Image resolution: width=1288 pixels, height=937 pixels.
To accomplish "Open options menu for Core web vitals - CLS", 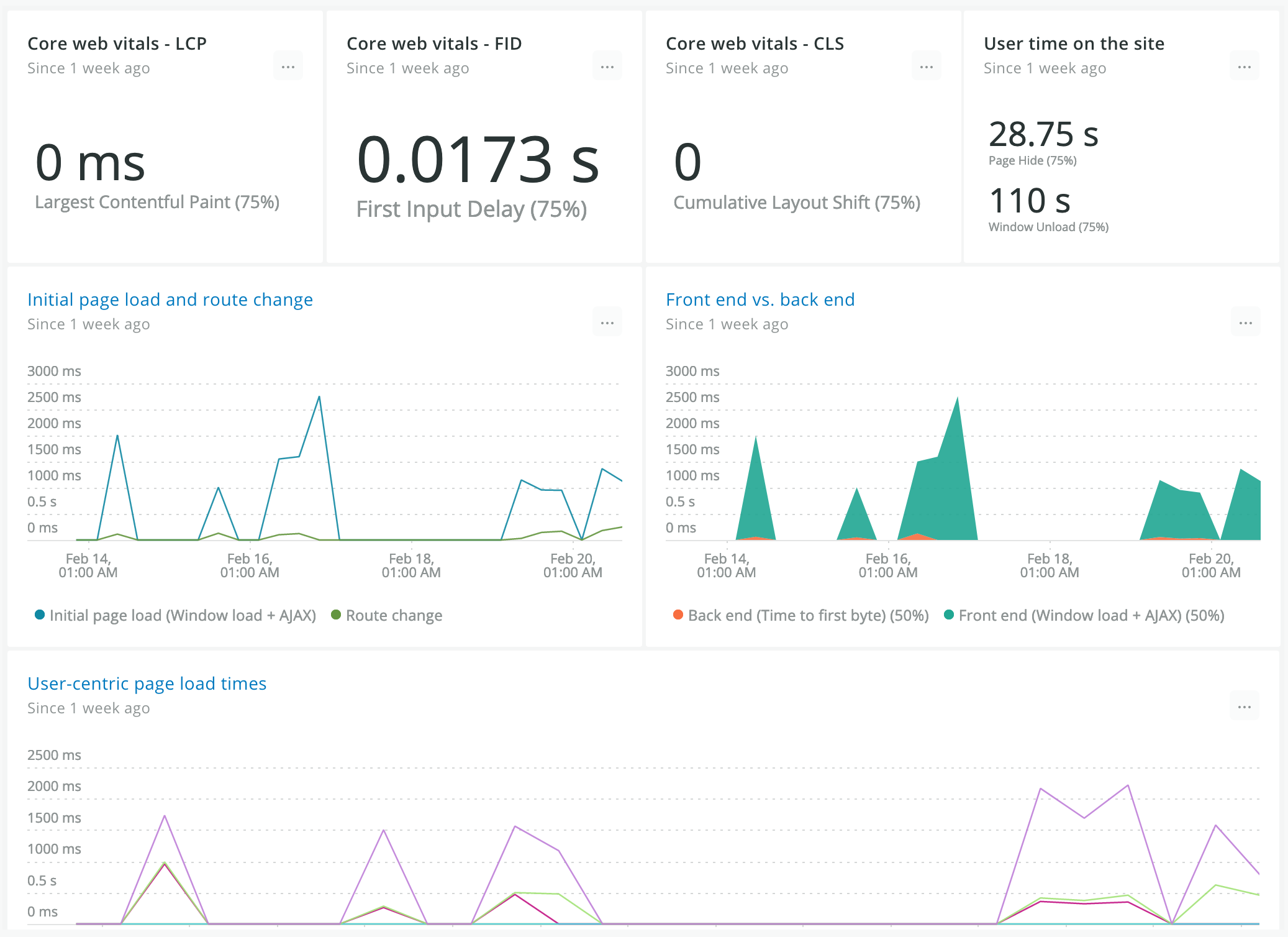I will pyautogui.click(x=927, y=66).
